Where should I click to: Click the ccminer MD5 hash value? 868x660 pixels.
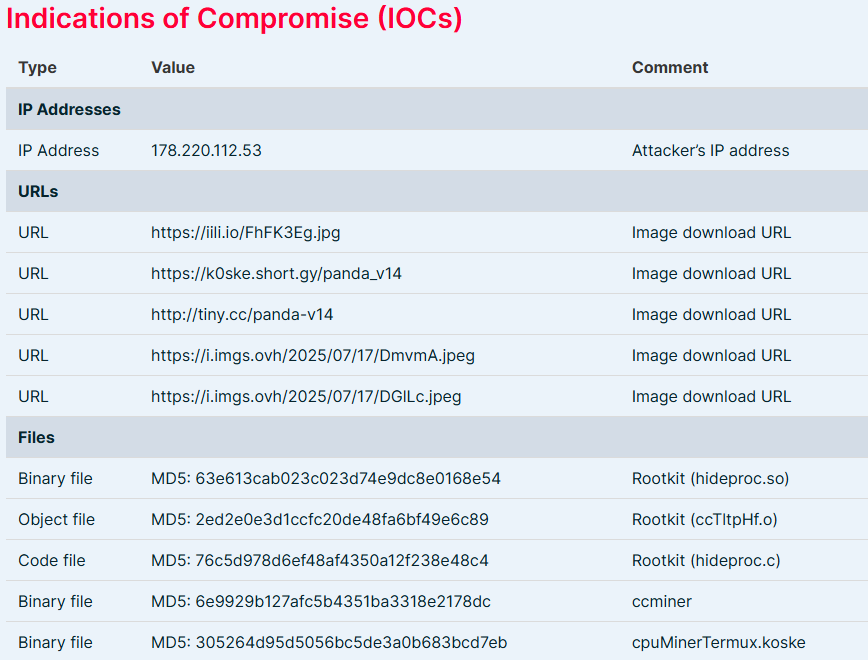pos(321,601)
